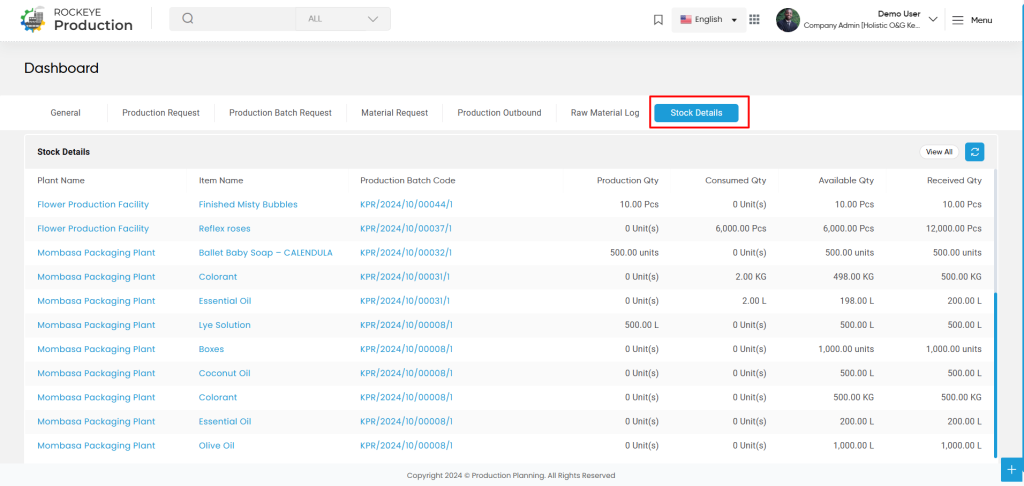1024x486 pixels.
Task: Open Mombasa Packaging Plant in Olive Oil row
Action: 96,446
